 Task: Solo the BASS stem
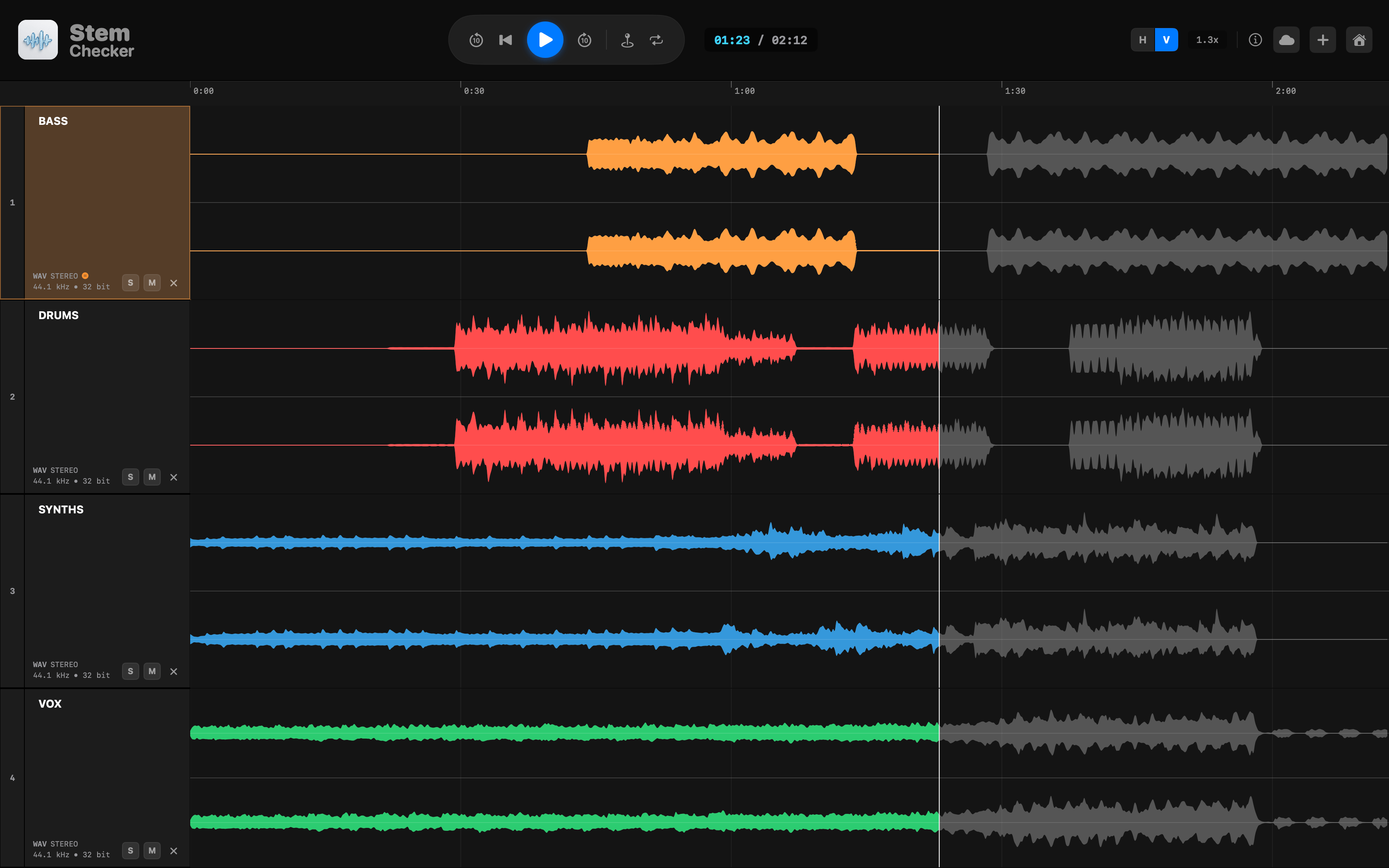point(130,282)
